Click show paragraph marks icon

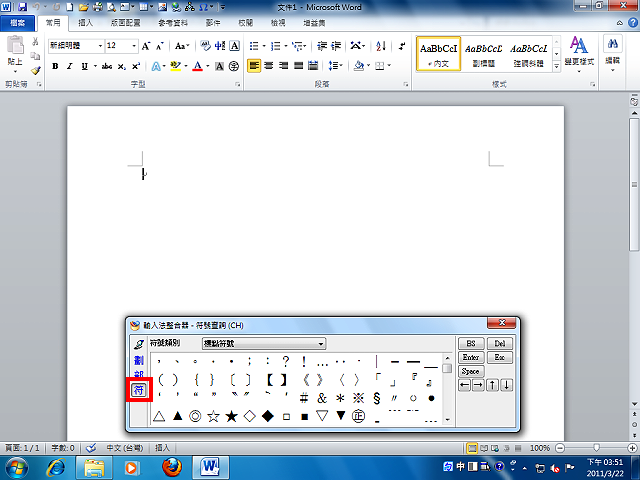[402, 46]
